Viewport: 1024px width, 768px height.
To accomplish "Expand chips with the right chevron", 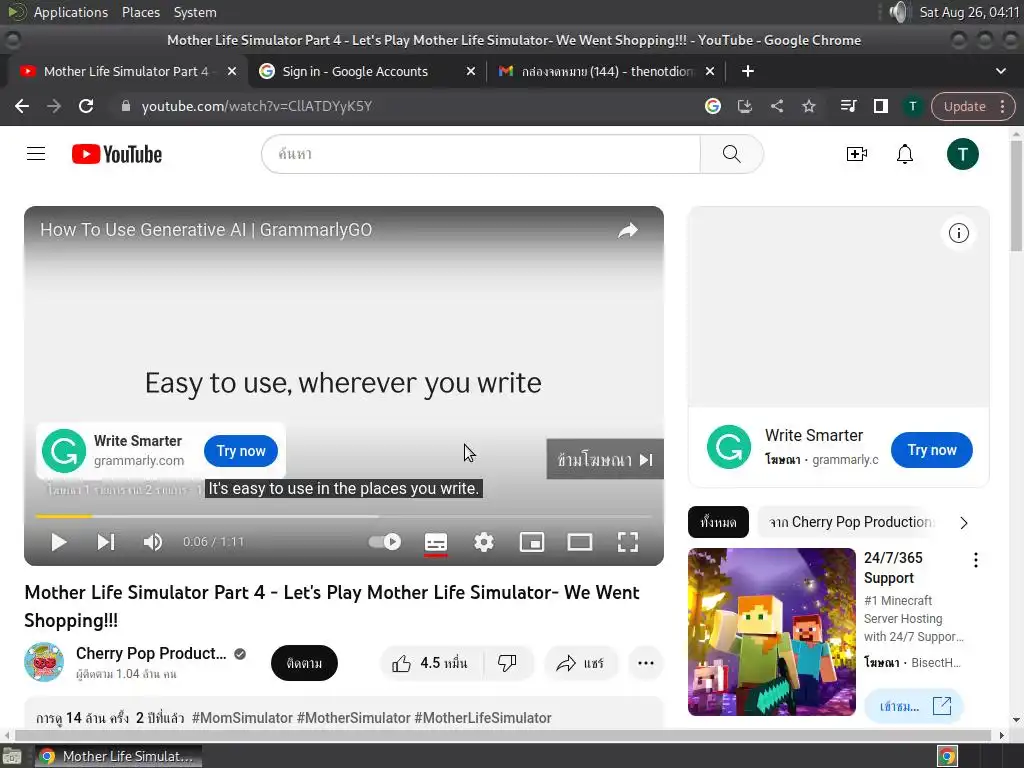I will tap(964, 522).
